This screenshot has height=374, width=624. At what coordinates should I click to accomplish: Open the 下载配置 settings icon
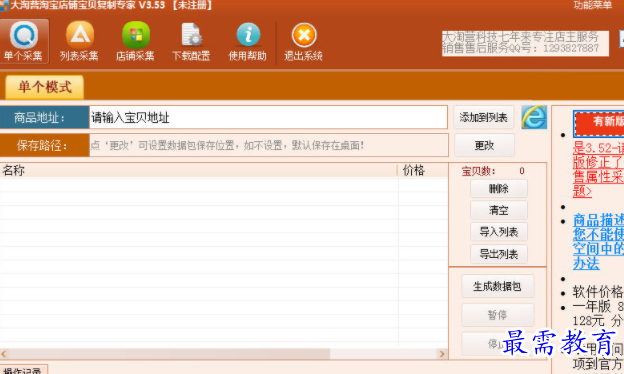click(x=191, y=41)
